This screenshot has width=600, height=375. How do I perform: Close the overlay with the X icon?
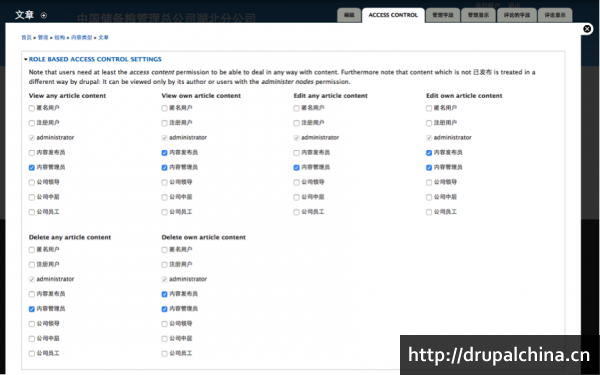pyautogui.click(x=587, y=29)
